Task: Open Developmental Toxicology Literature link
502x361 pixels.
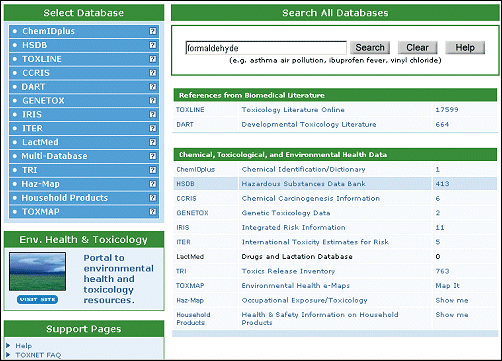Action: [309, 124]
